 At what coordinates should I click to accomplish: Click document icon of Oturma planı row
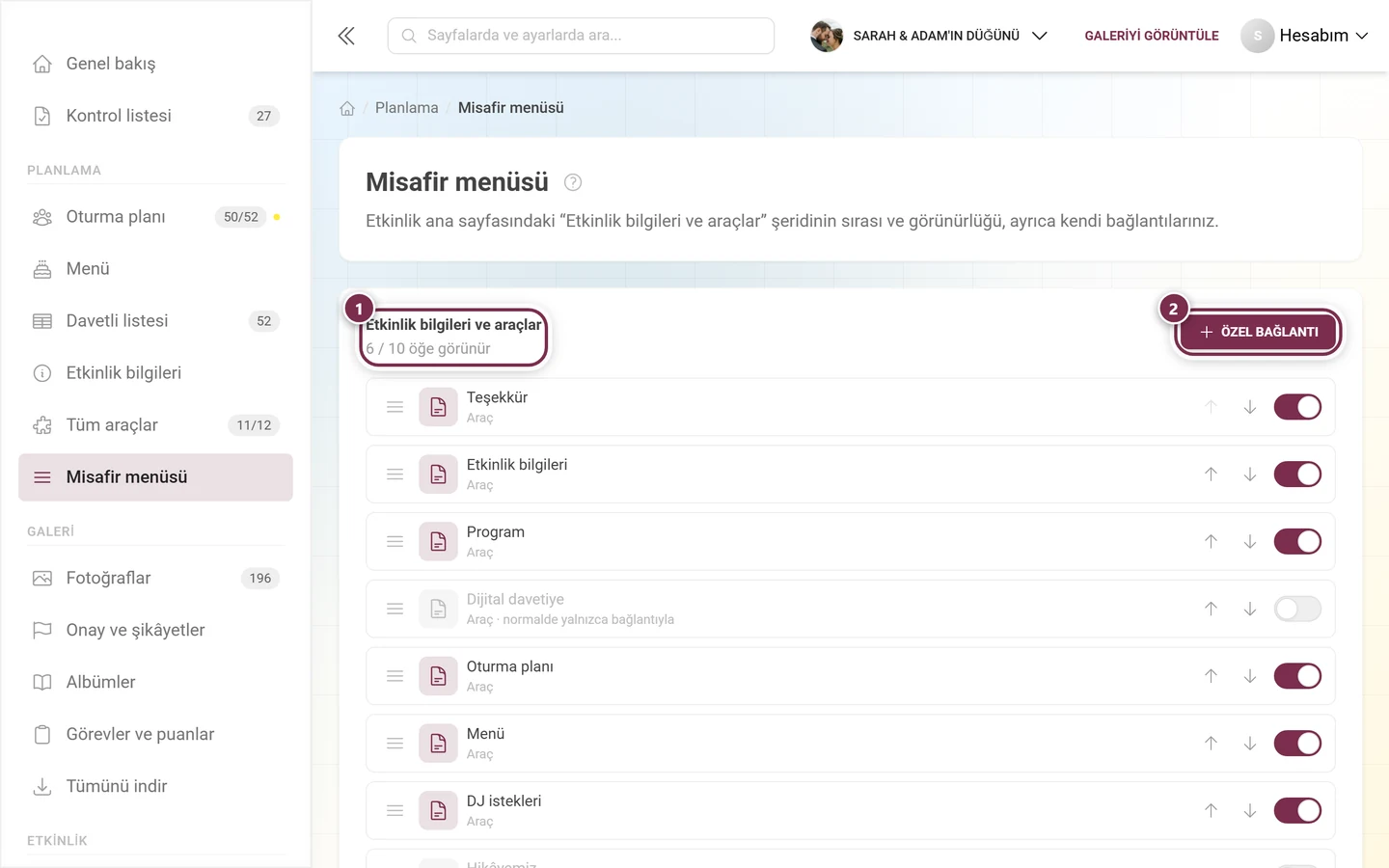438,676
